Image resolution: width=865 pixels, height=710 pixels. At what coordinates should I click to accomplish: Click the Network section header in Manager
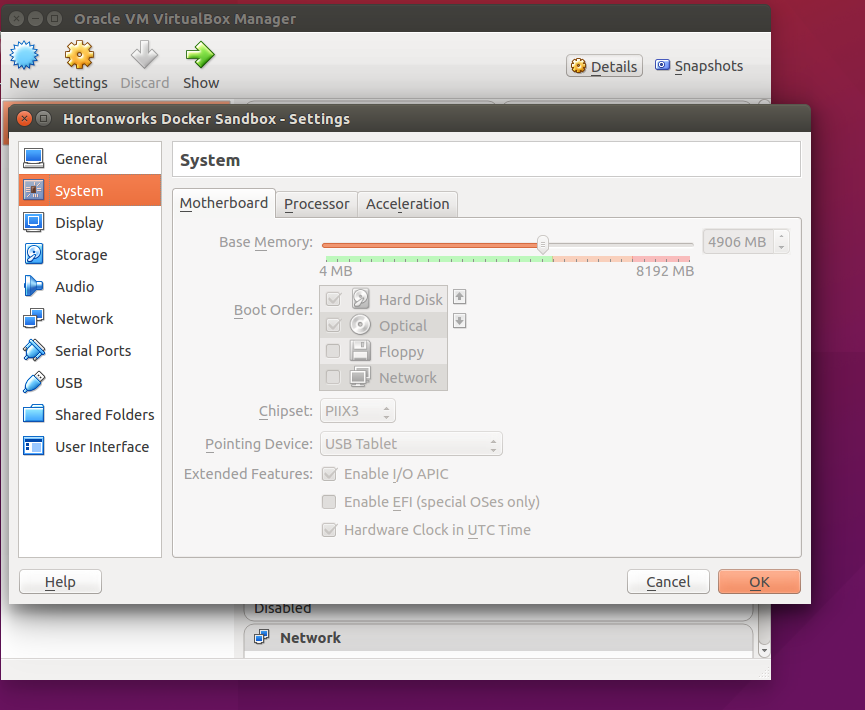(x=498, y=638)
